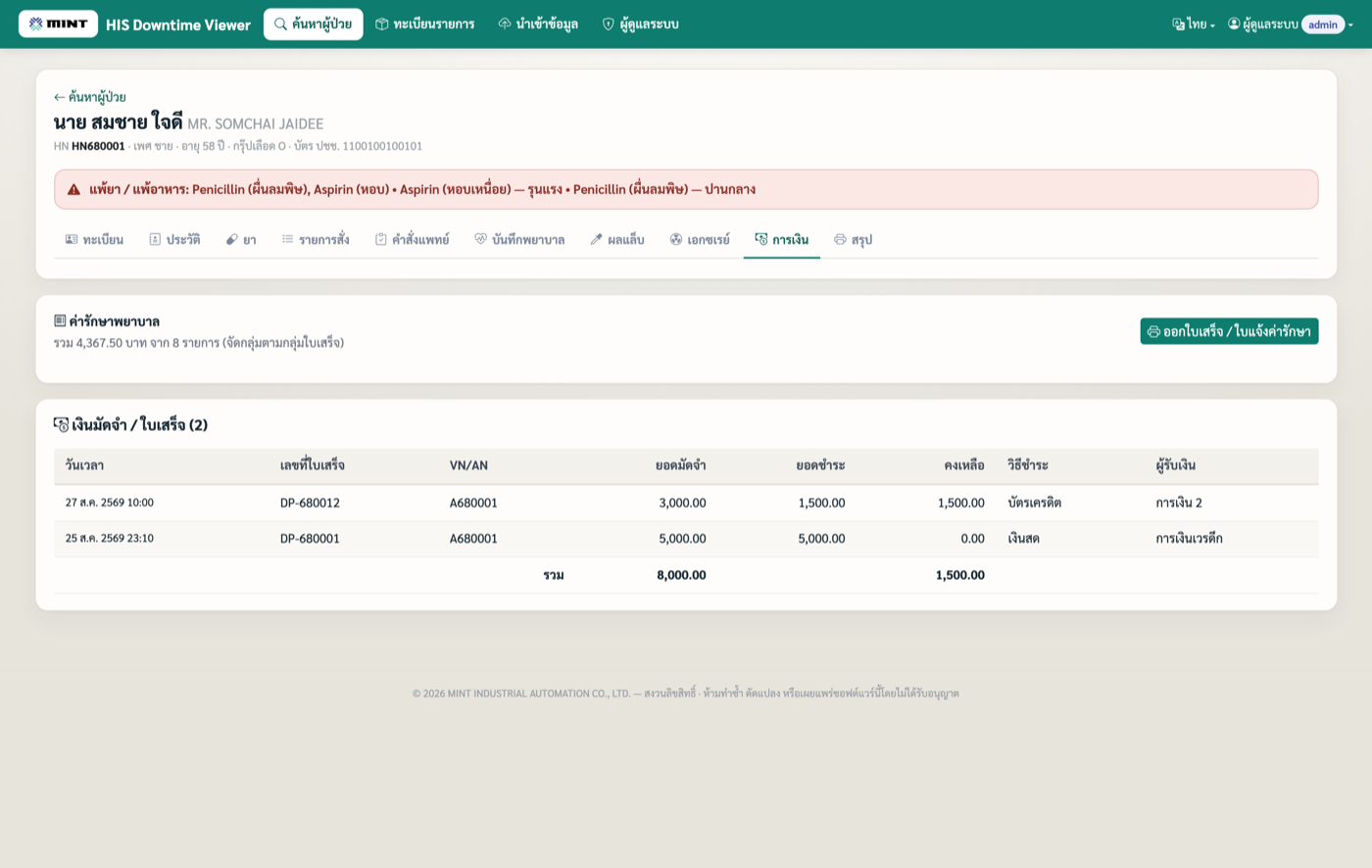This screenshot has height=868, width=1372.
Task: Go to นำเข้าข้อมูล in the navbar
Action: [x=538, y=24]
